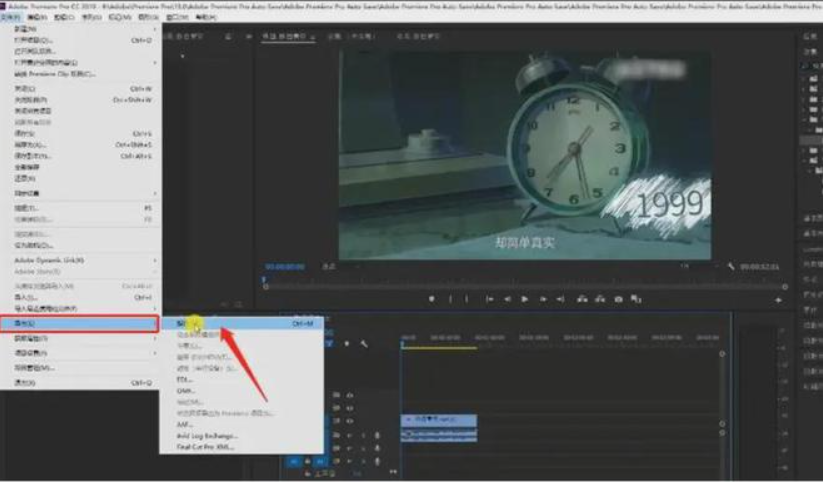Image resolution: width=823 pixels, height=482 pixels.
Task: Jump to the In point
Action: [489, 299]
